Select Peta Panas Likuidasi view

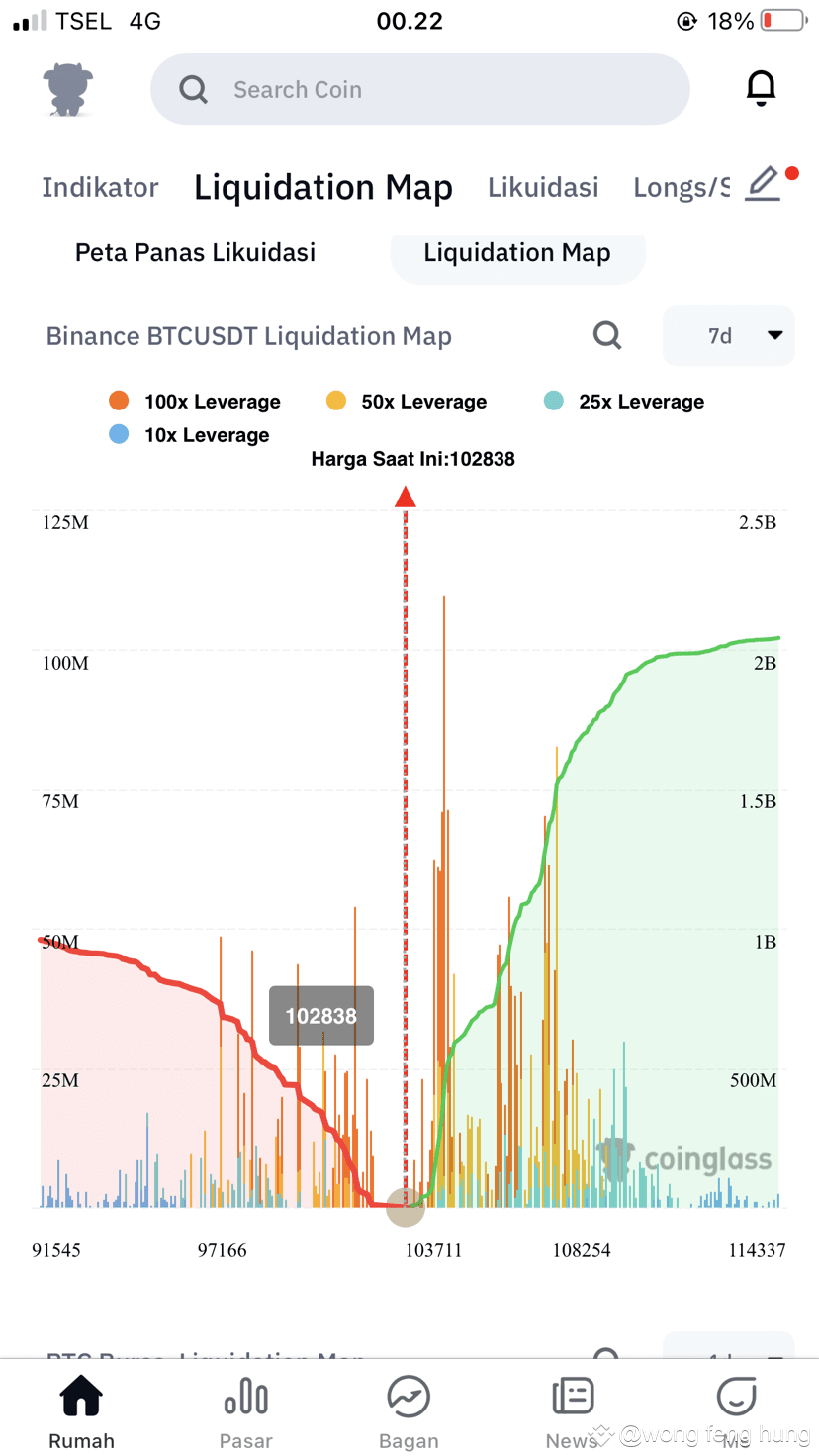[x=195, y=252]
